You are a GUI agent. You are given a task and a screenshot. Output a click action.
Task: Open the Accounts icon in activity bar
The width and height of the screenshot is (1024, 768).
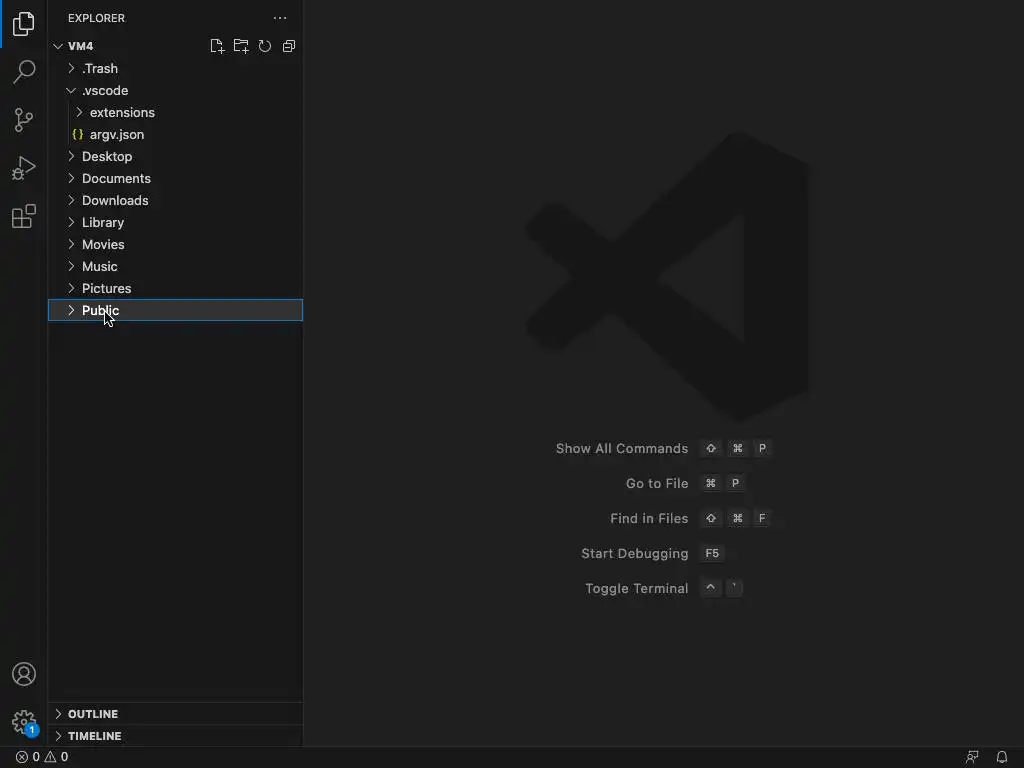coord(24,674)
